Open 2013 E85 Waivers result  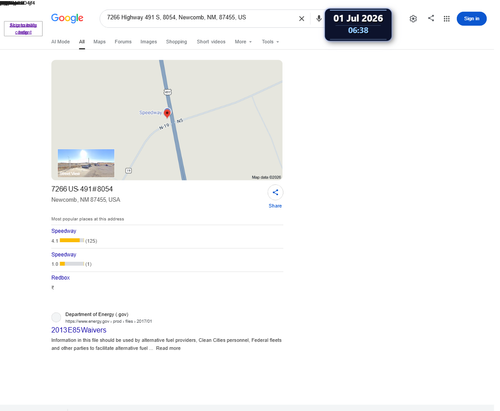tap(79, 330)
